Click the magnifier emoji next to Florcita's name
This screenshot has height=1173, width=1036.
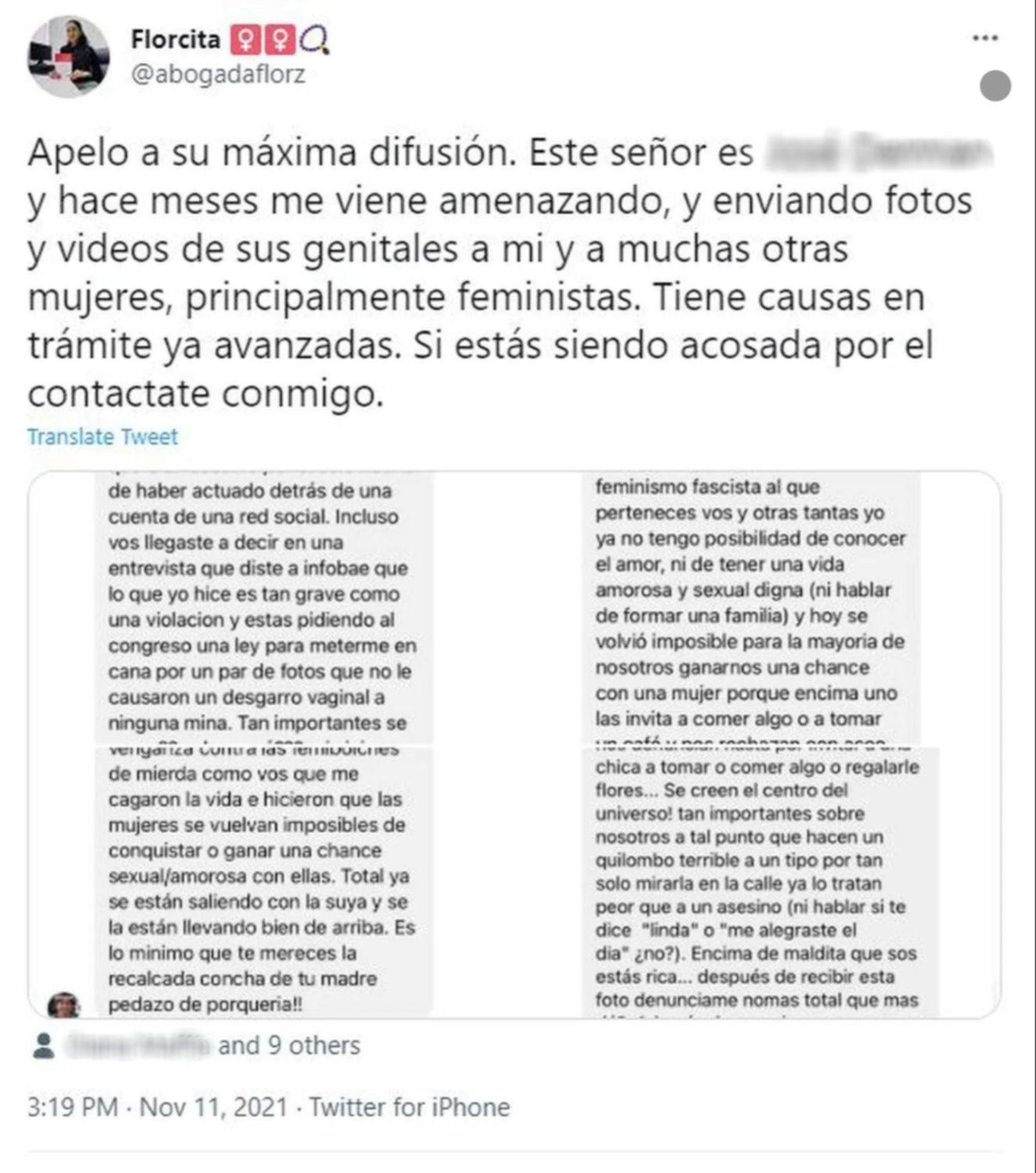coord(316,40)
